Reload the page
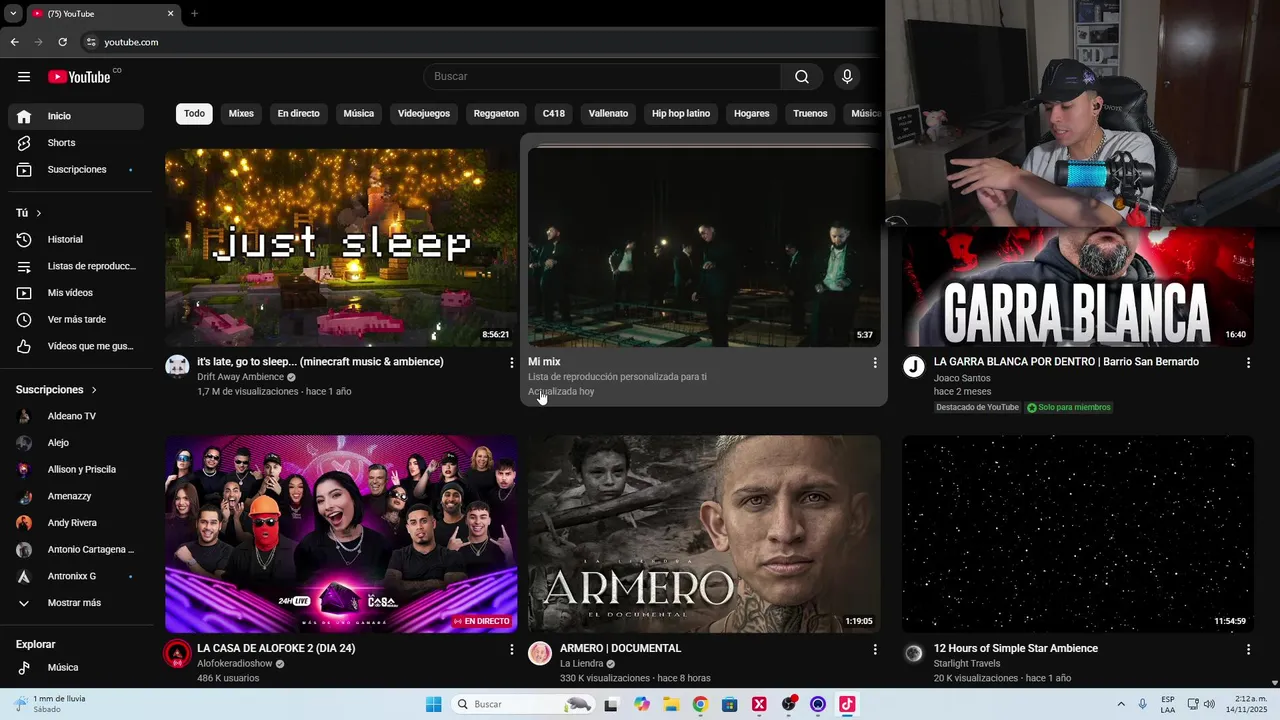The image size is (1280, 720). (x=62, y=42)
